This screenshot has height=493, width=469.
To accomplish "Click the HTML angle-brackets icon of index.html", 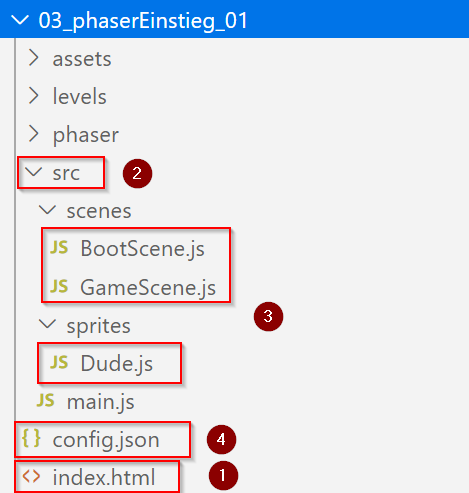I will tap(31, 476).
